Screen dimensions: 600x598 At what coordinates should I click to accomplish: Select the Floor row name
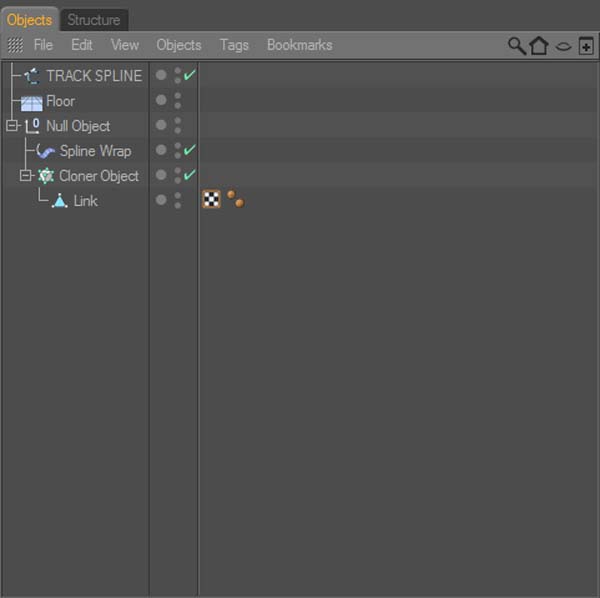pos(60,101)
